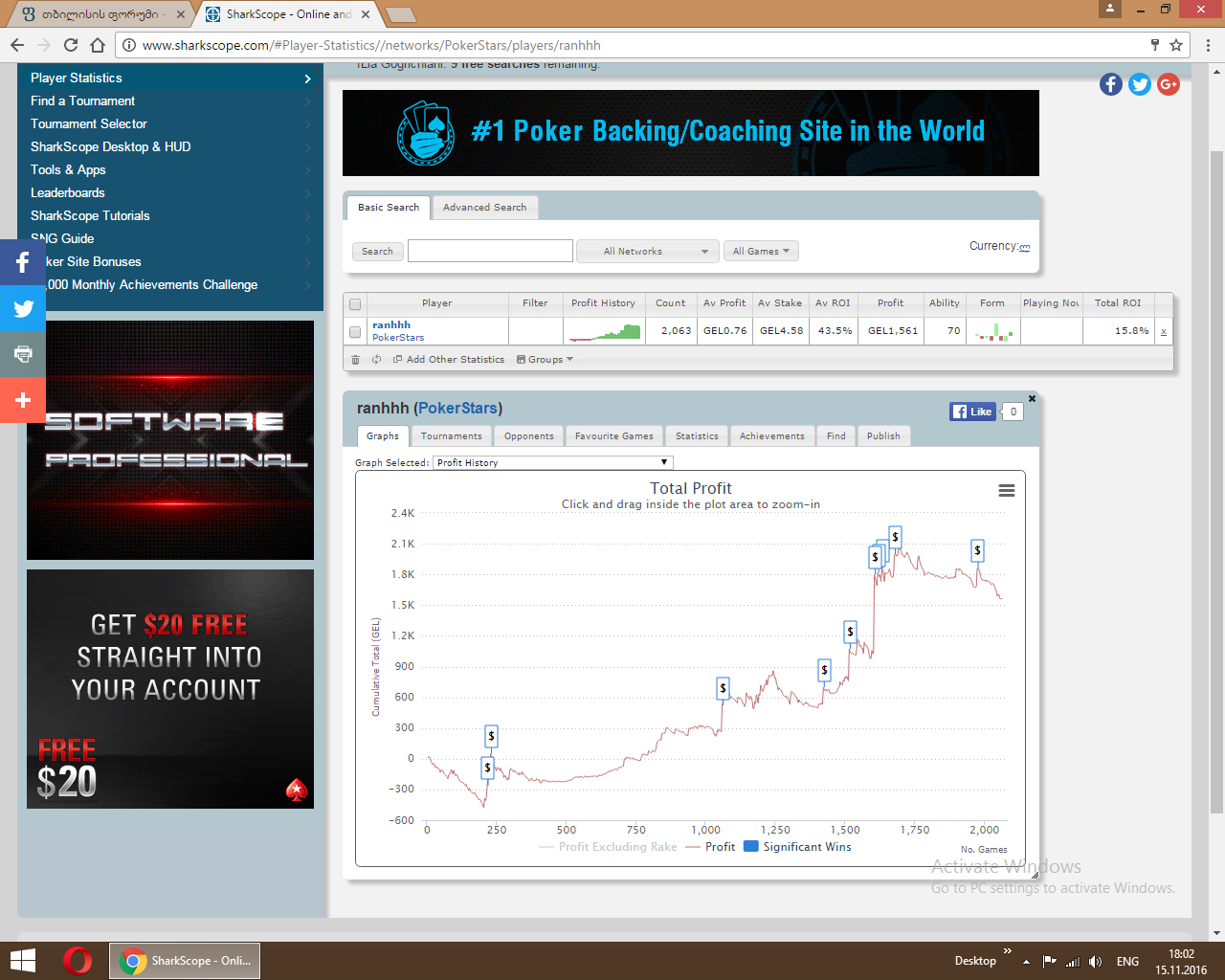This screenshot has width=1225, height=980.
Task: Launch Opera from the taskbar
Action: (x=78, y=961)
